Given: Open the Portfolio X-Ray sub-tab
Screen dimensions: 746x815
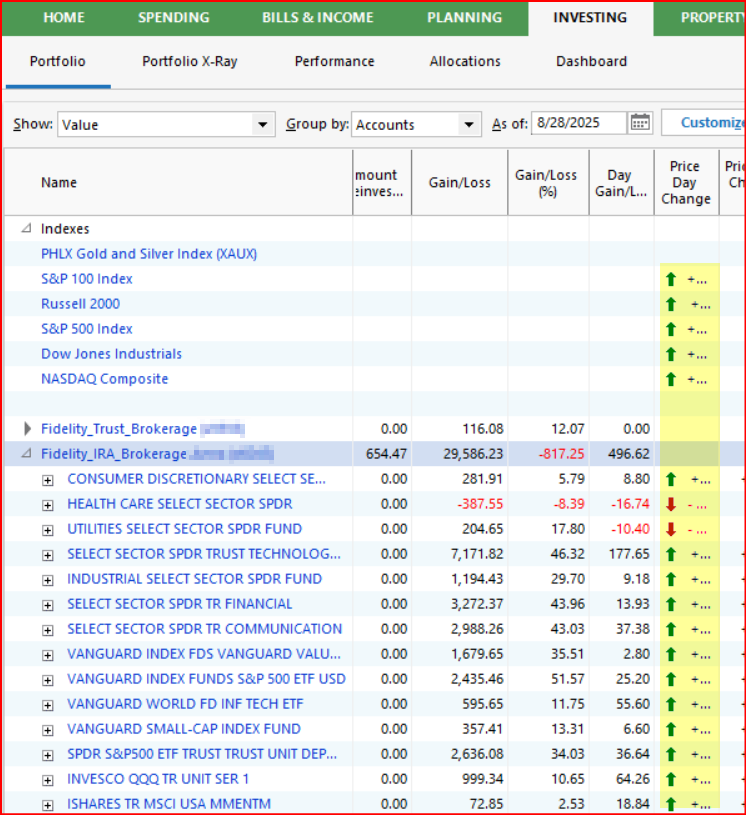Looking at the screenshot, I should point(190,61).
